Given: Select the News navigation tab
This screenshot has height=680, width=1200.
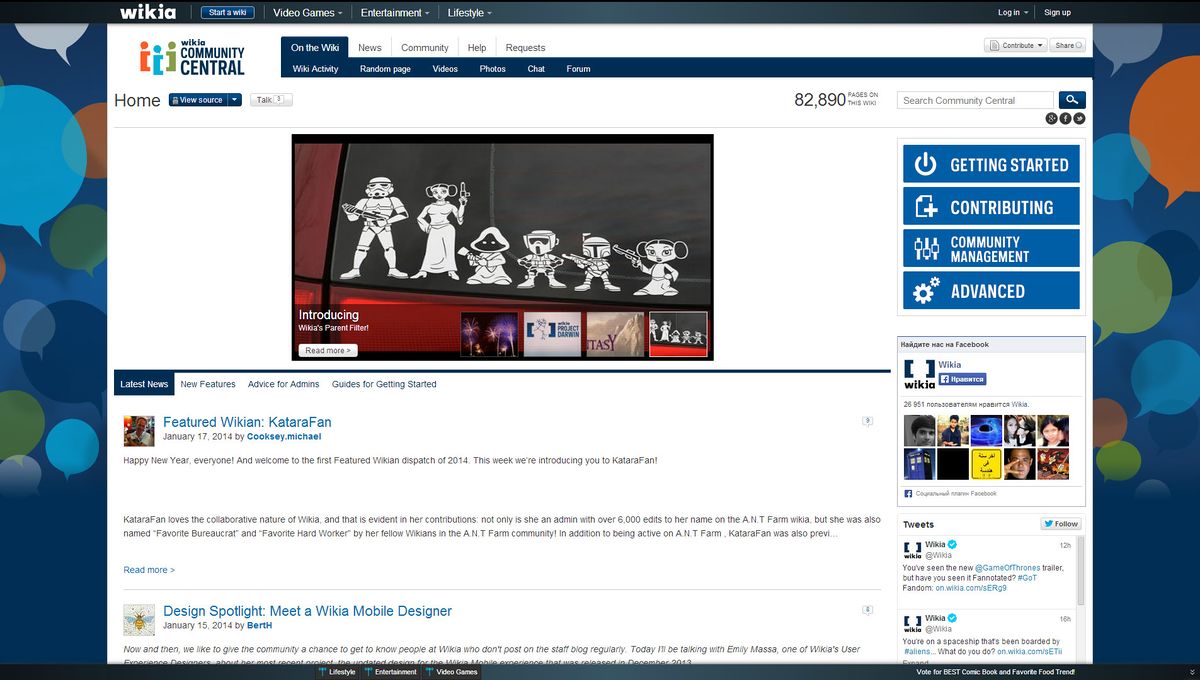Looking at the screenshot, I should [x=370, y=48].
